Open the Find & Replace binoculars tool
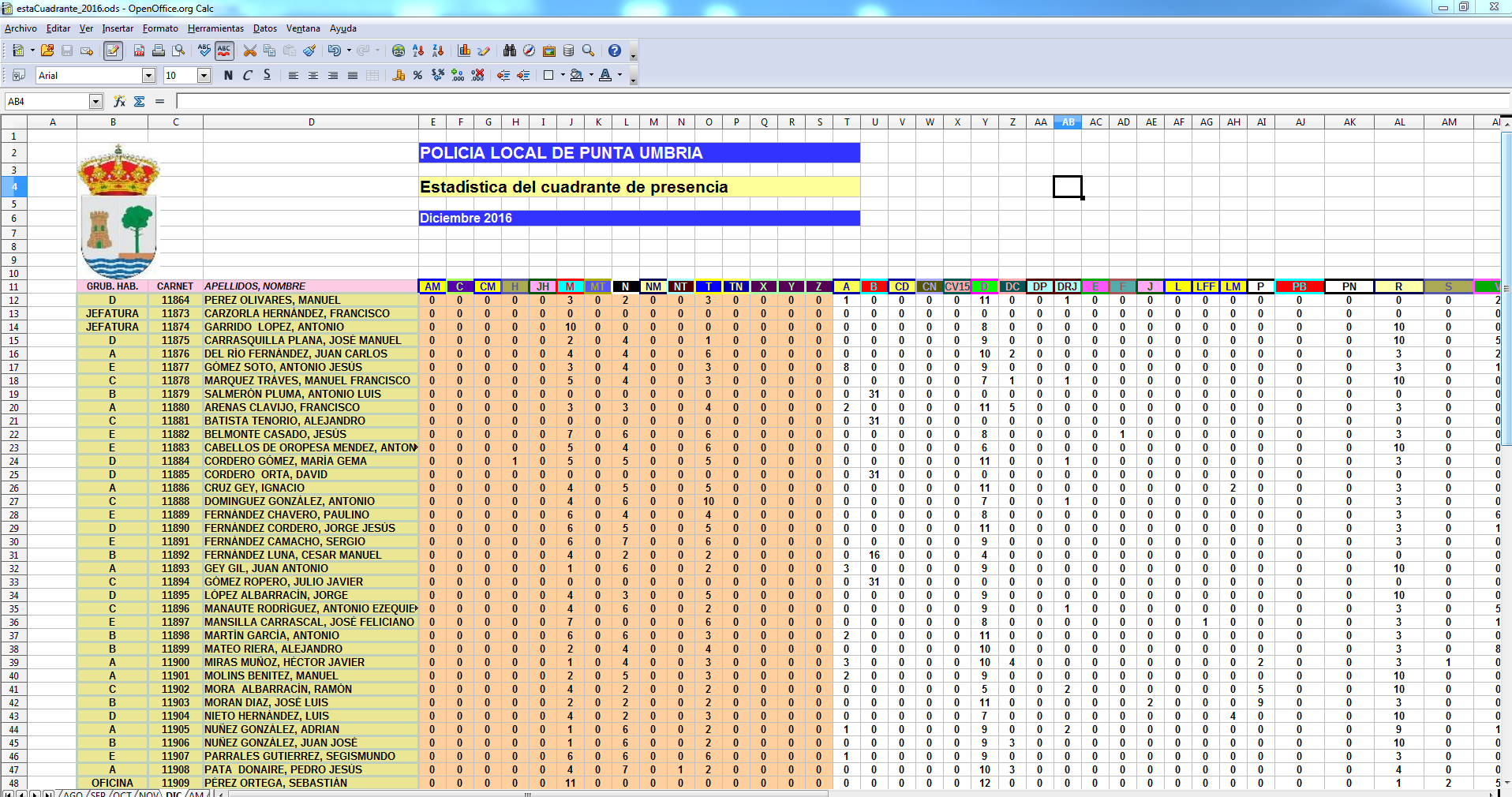This screenshot has width=1512, height=797. (x=509, y=51)
